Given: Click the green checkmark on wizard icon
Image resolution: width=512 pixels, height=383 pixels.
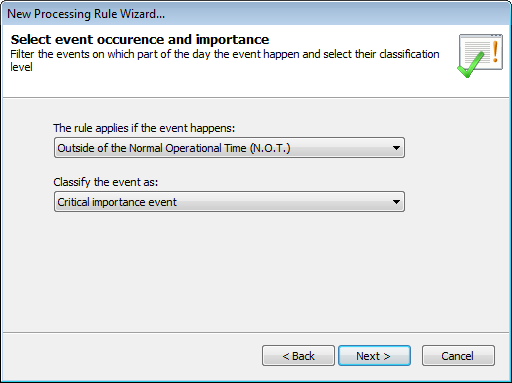Looking at the screenshot, I should coord(470,65).
